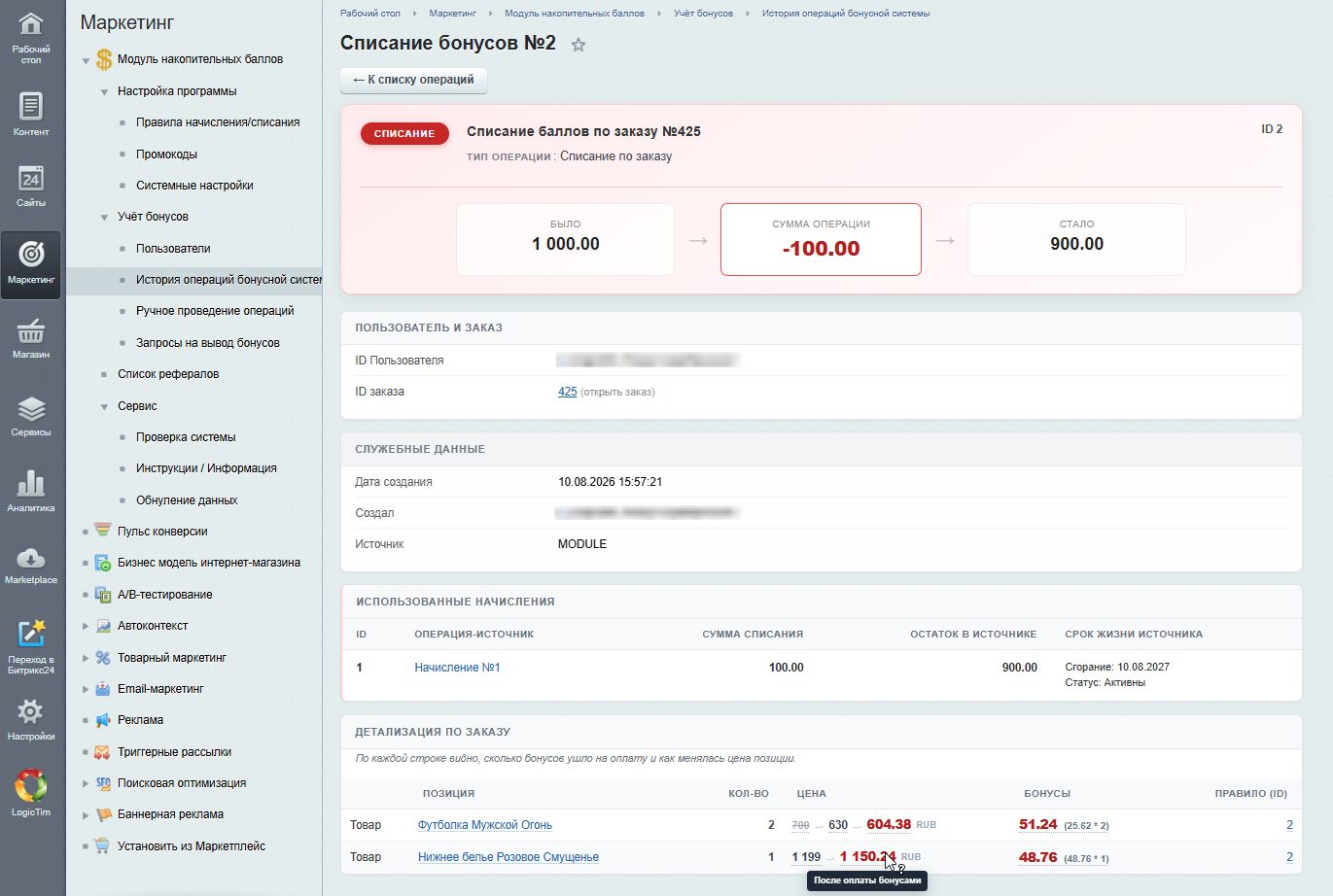Viewport: 1333px width, 896px height.
Task: Open order 425 link
Action: coord(568,392)
